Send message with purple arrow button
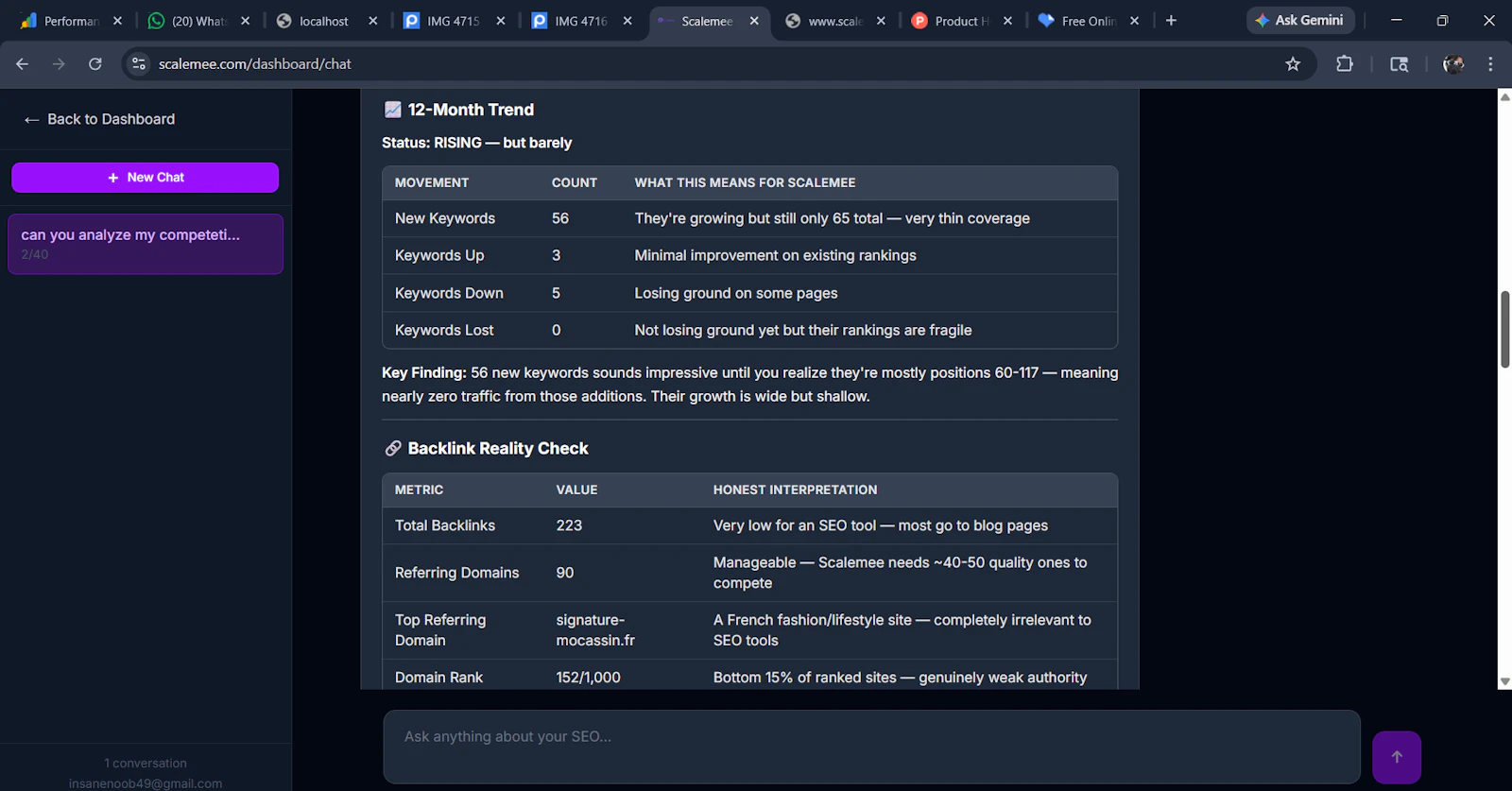Viewport: 1512px width, 791px height. point(1397,756)
